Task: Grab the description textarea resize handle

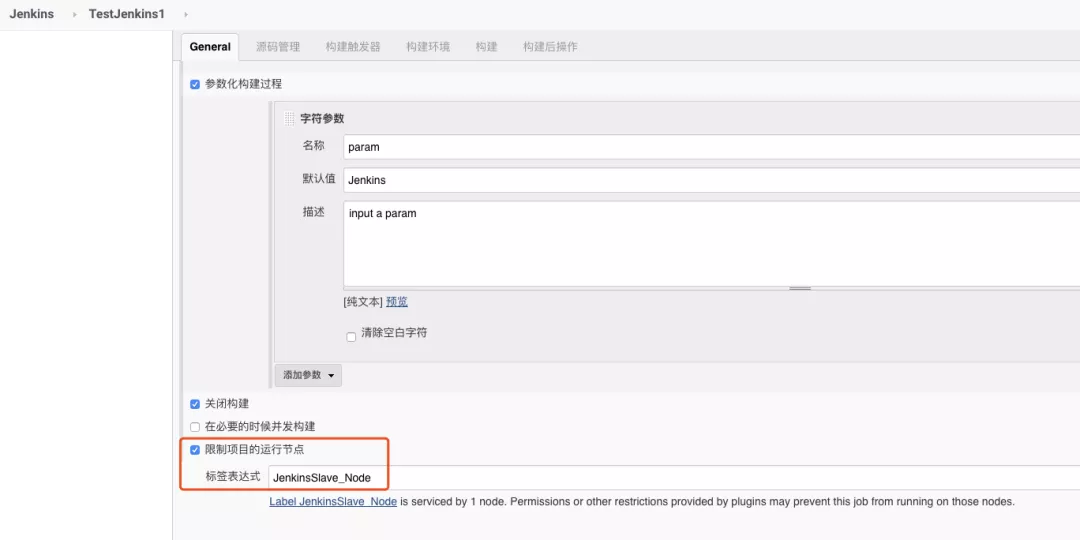Action: tap(800, 289)
